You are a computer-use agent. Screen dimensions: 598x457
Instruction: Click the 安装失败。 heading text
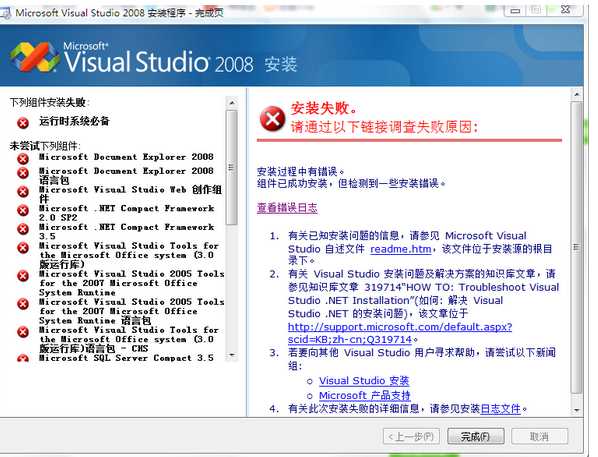click(x=324, y=108)
